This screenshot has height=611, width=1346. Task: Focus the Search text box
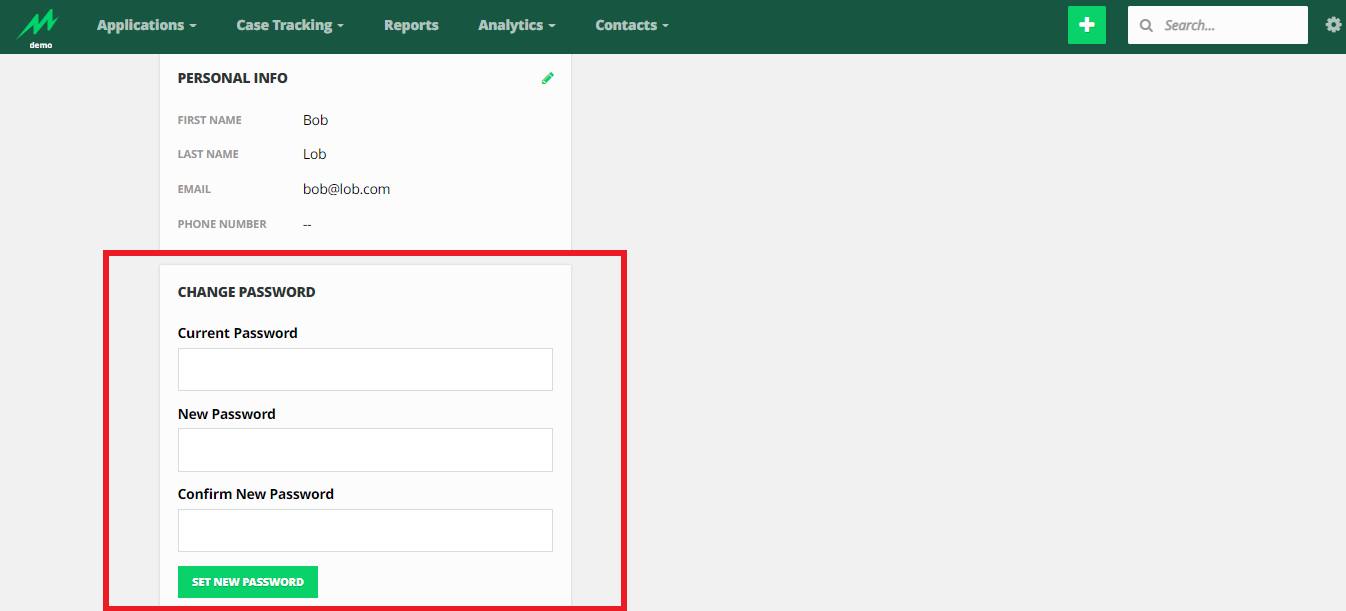1230,26
